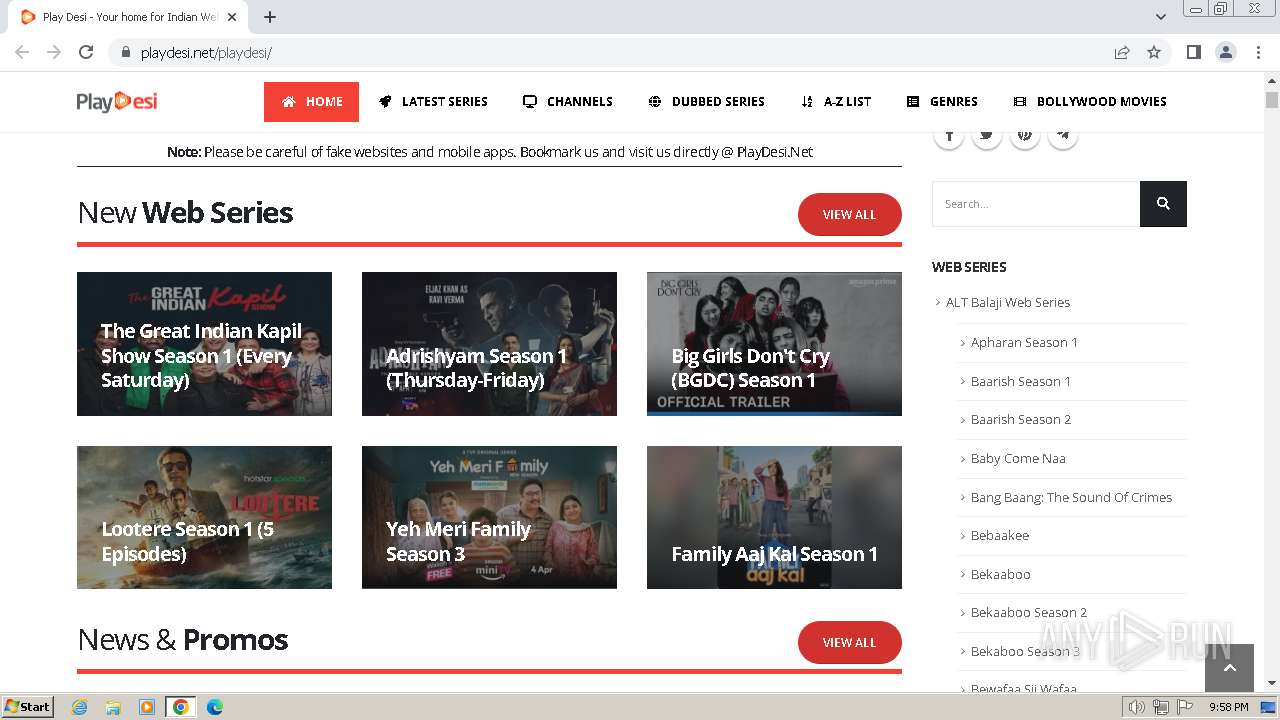The height and width of the screenshot is (720, 1280).
Task: Open Chrome three-dot menu
Action: (1258, 52)
